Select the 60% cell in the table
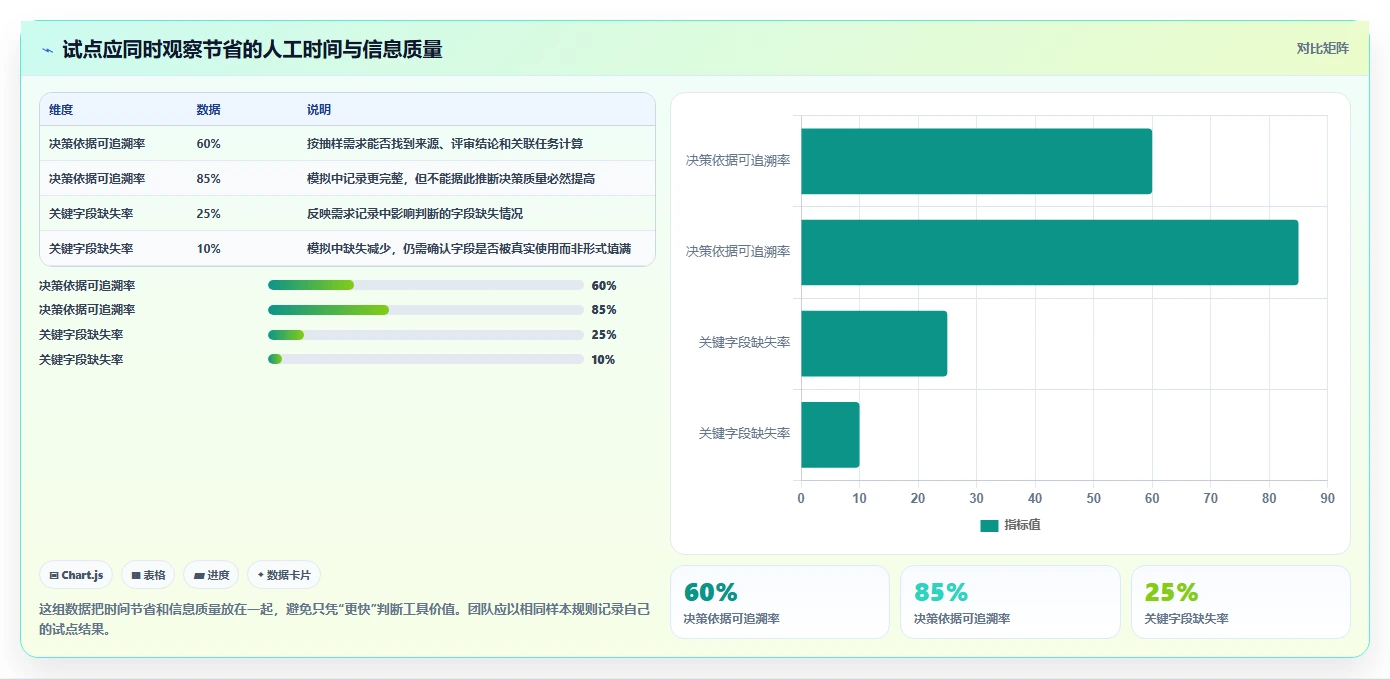The image size is (1390, 679). pyautogui.click(x=209, y=144)
